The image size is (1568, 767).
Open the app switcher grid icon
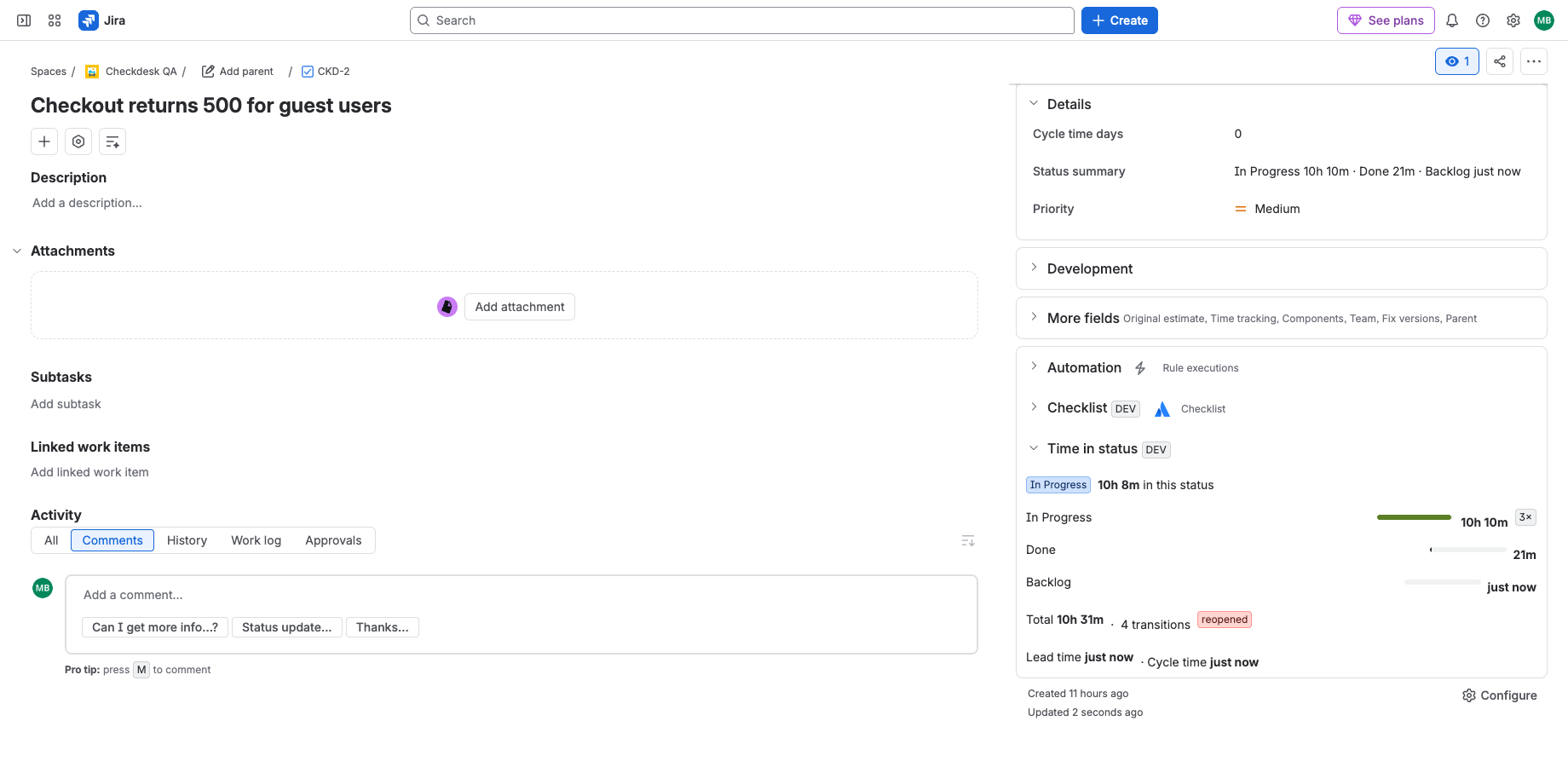tap(55, 20)
